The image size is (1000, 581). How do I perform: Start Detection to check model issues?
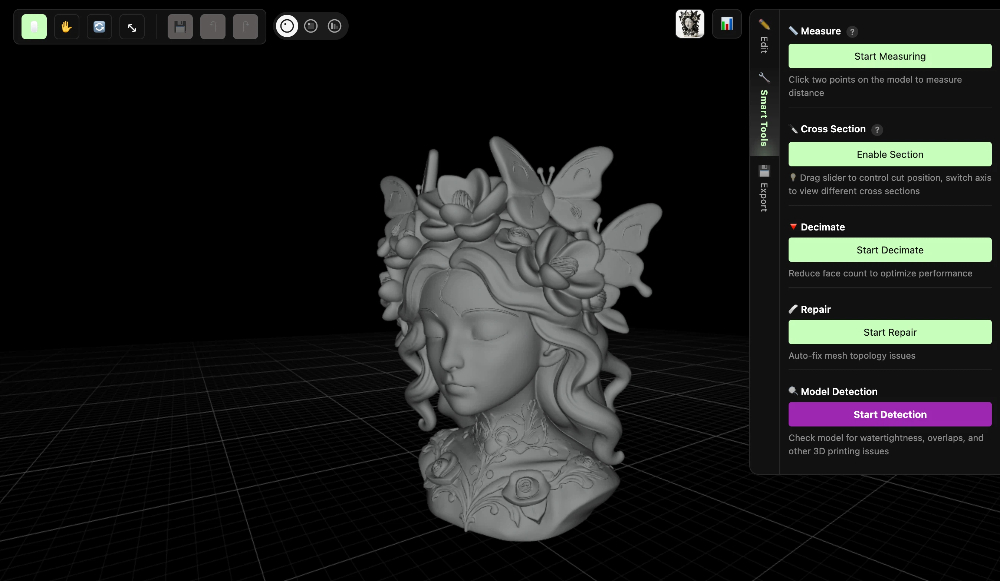(889, 414)
